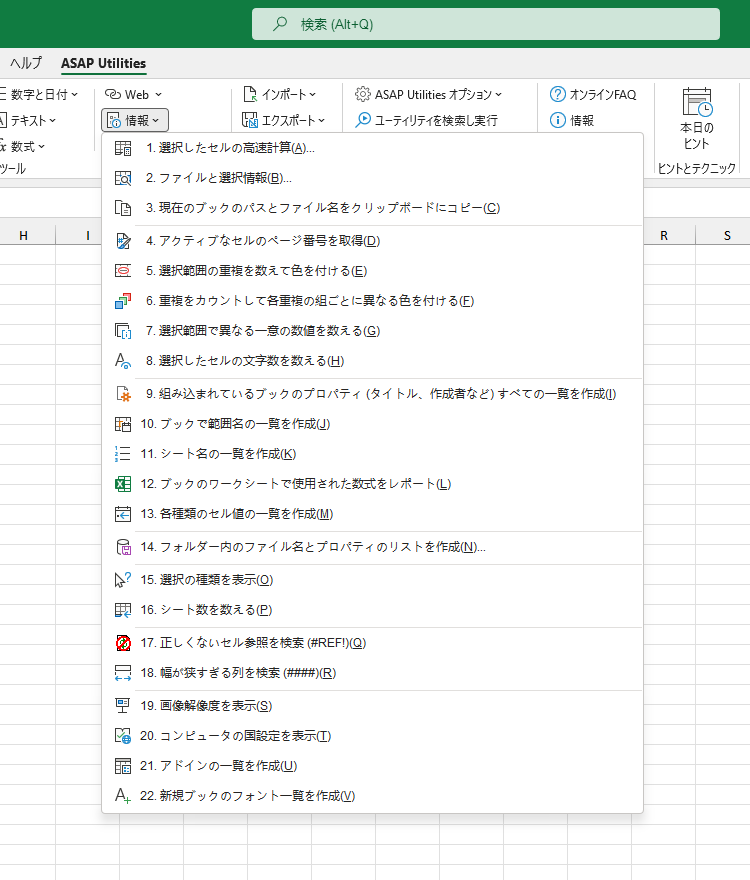Screen dimensions: 750x880
Task: Select the ASAP Utilities ribbon tab
Action: point(103,63)
